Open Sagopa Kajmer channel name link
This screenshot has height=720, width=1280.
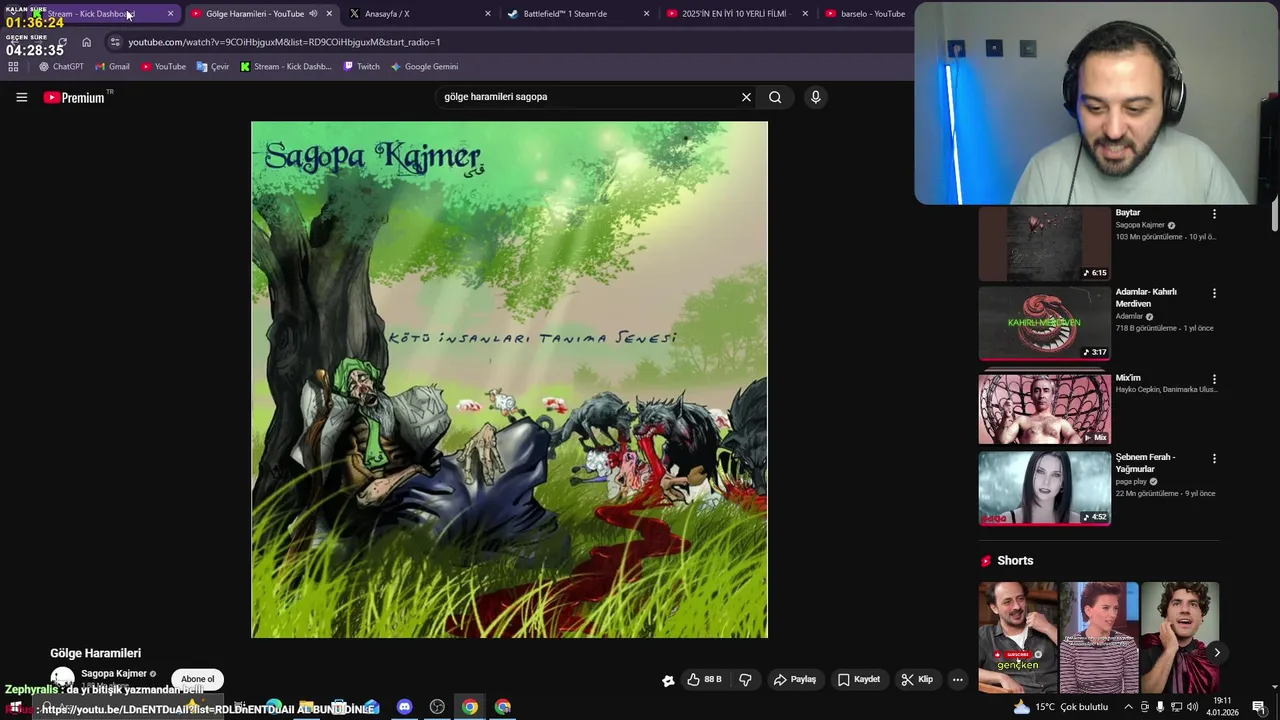(114, 674)
